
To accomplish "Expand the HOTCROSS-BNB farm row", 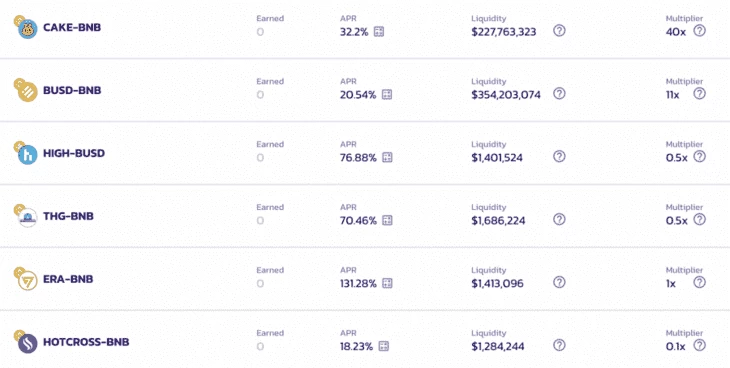I will coord(365,342).
